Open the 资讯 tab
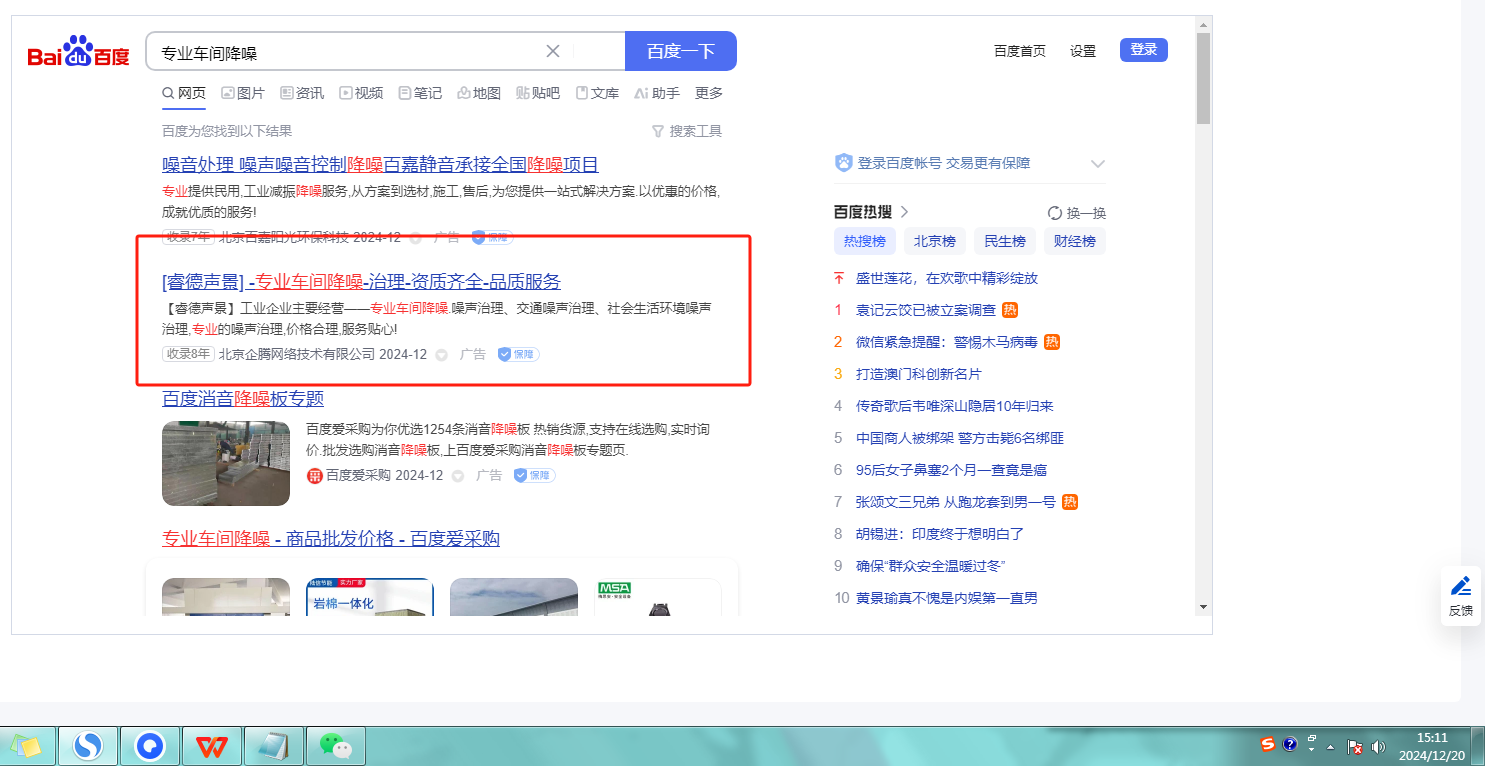Screen dimensions: 1485x766 (x=302, y=93)
